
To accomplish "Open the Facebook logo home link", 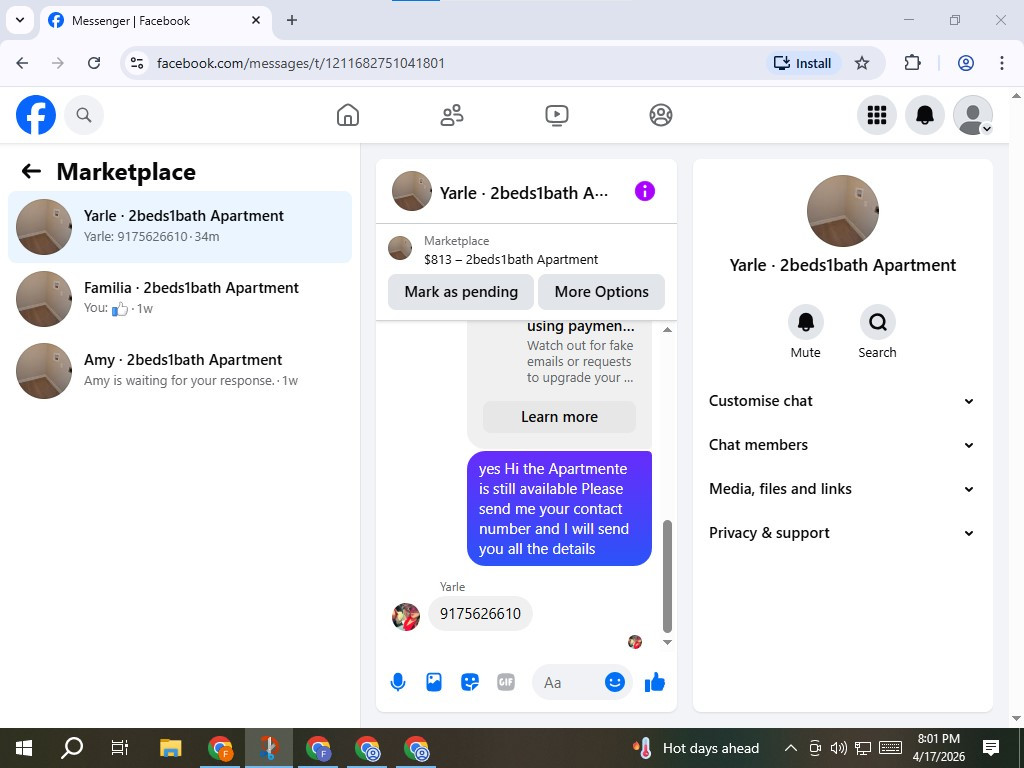I will coord(36,115).
